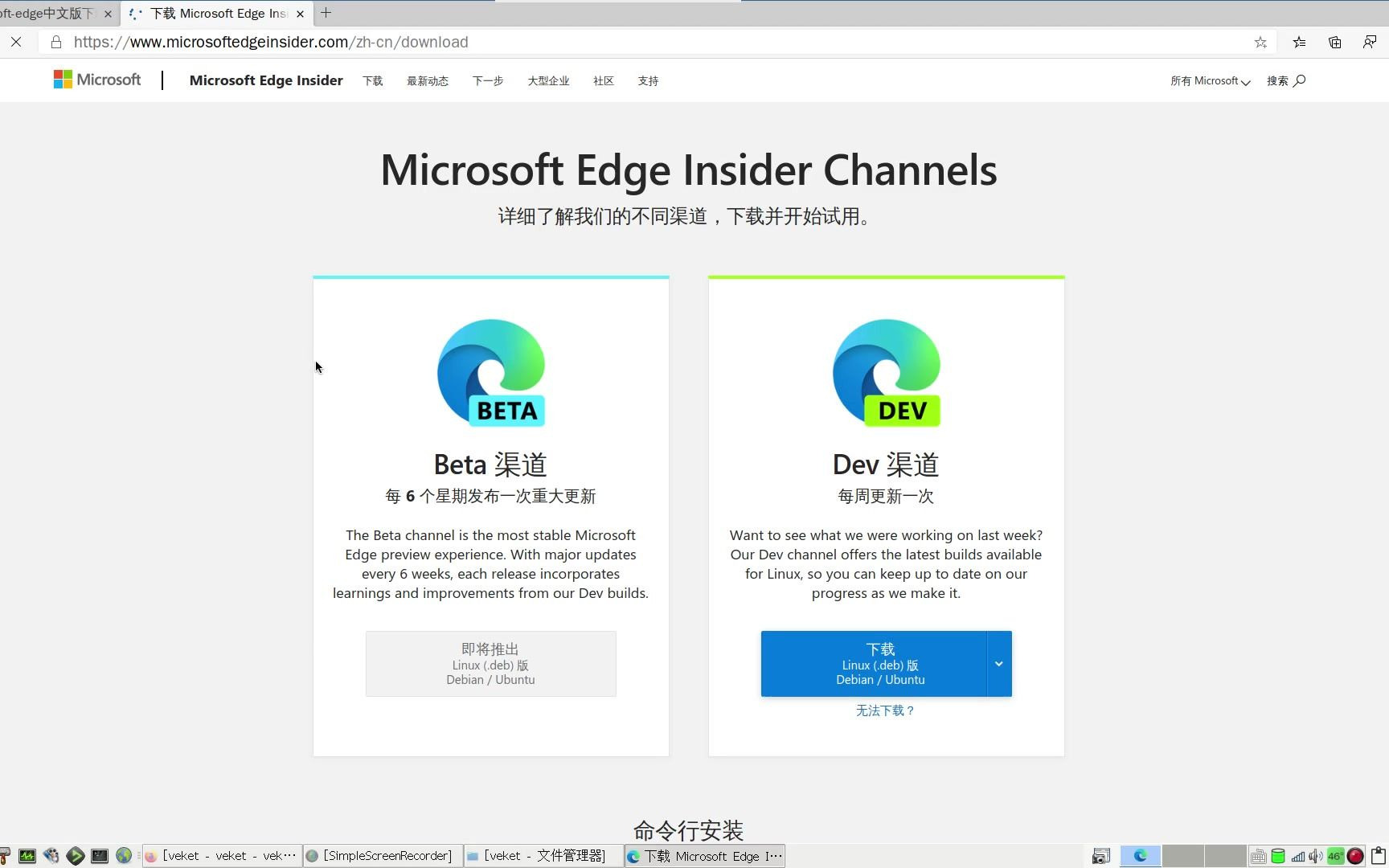1389x868 pixels.
Task: Open the 大型企业 navigation item
Action: [x=548, y=81]
